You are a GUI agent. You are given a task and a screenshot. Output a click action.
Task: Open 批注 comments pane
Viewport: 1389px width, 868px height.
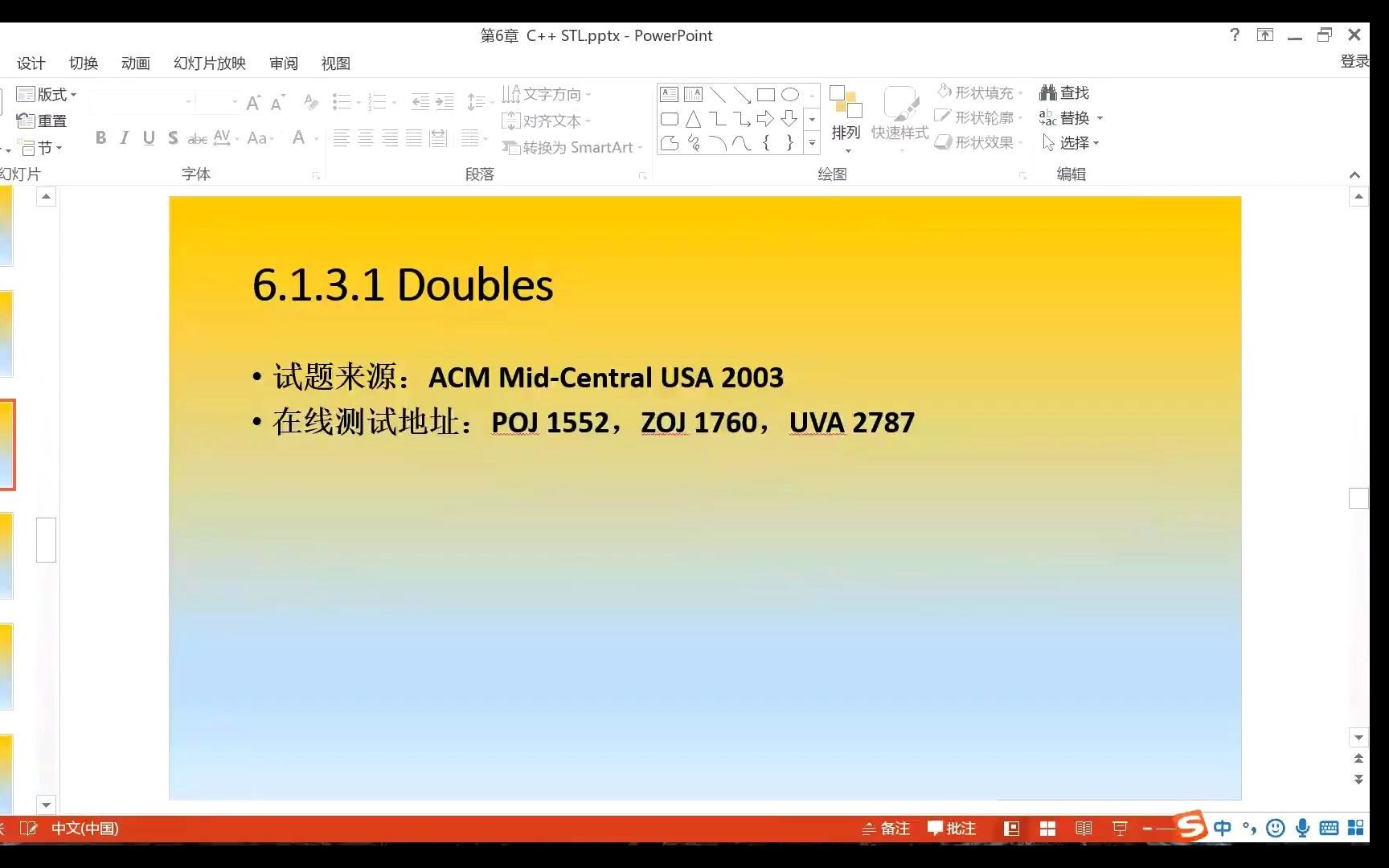pyautogui.click(x=952, y=829)
